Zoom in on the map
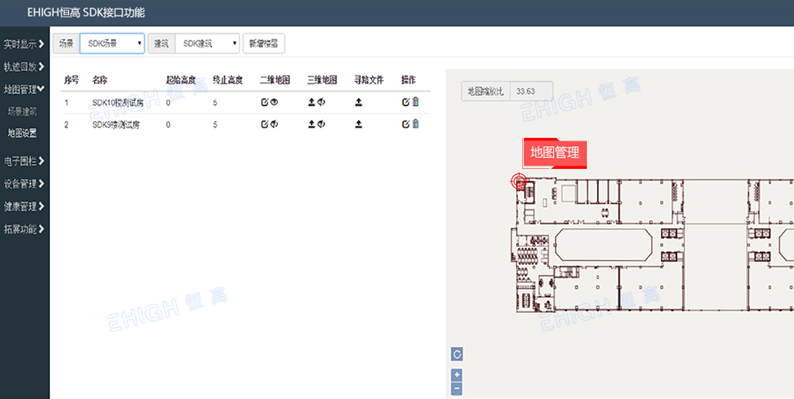 [457, 375]
